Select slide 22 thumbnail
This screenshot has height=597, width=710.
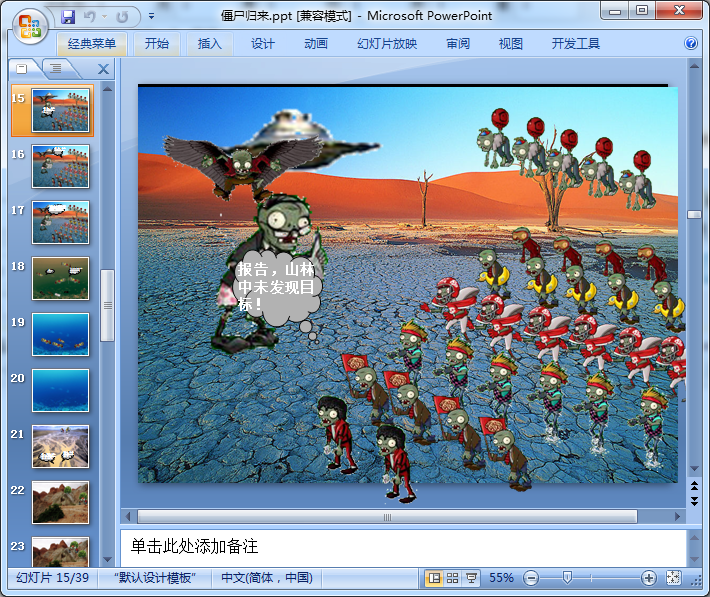[60, 502]
